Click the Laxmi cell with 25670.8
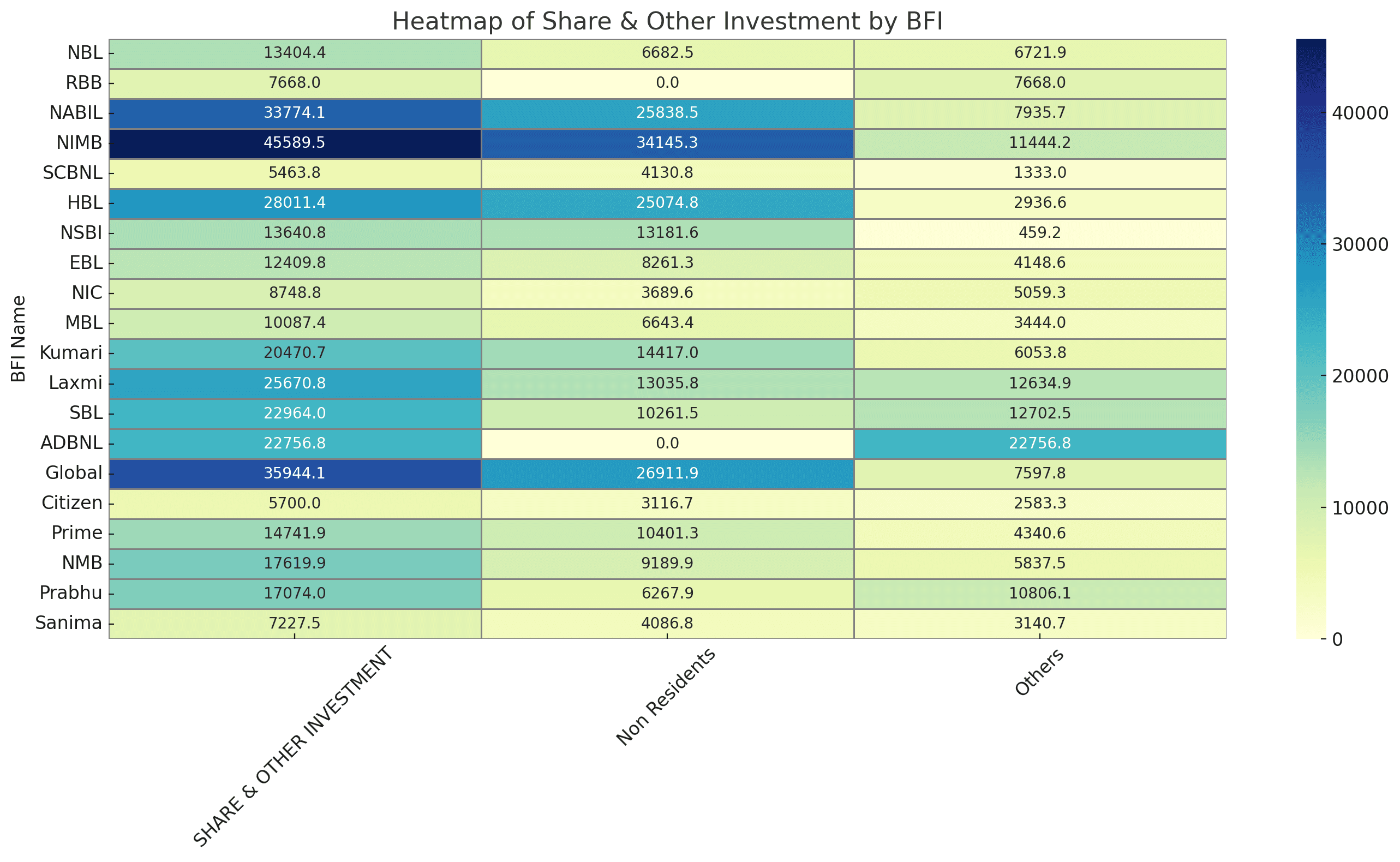Image resolution: width=1400 pixels, height=862 pixels. [x=294, y=383]
